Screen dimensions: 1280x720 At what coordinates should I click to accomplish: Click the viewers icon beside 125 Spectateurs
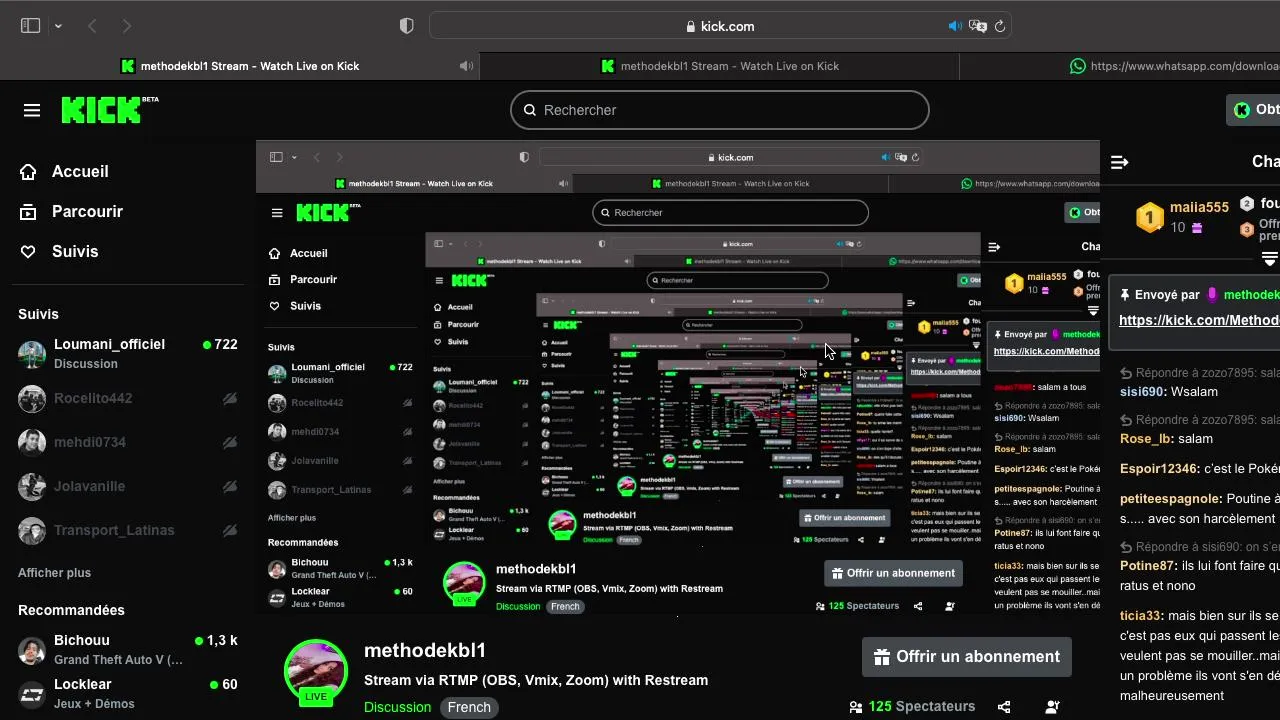tap(856, 707)
